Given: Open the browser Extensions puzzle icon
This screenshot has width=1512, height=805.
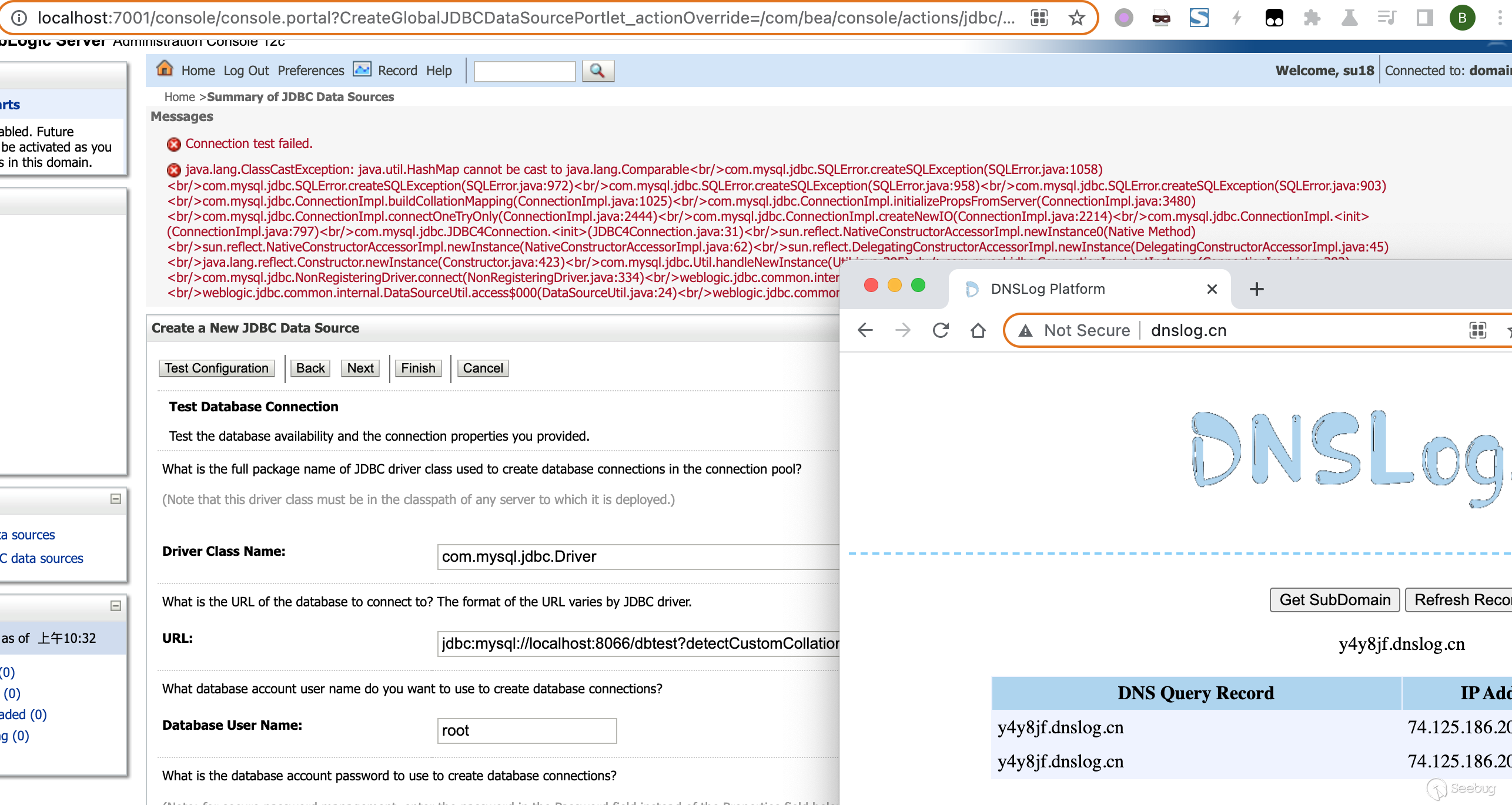Looking at the screenshot, I should coord(1312,18).
